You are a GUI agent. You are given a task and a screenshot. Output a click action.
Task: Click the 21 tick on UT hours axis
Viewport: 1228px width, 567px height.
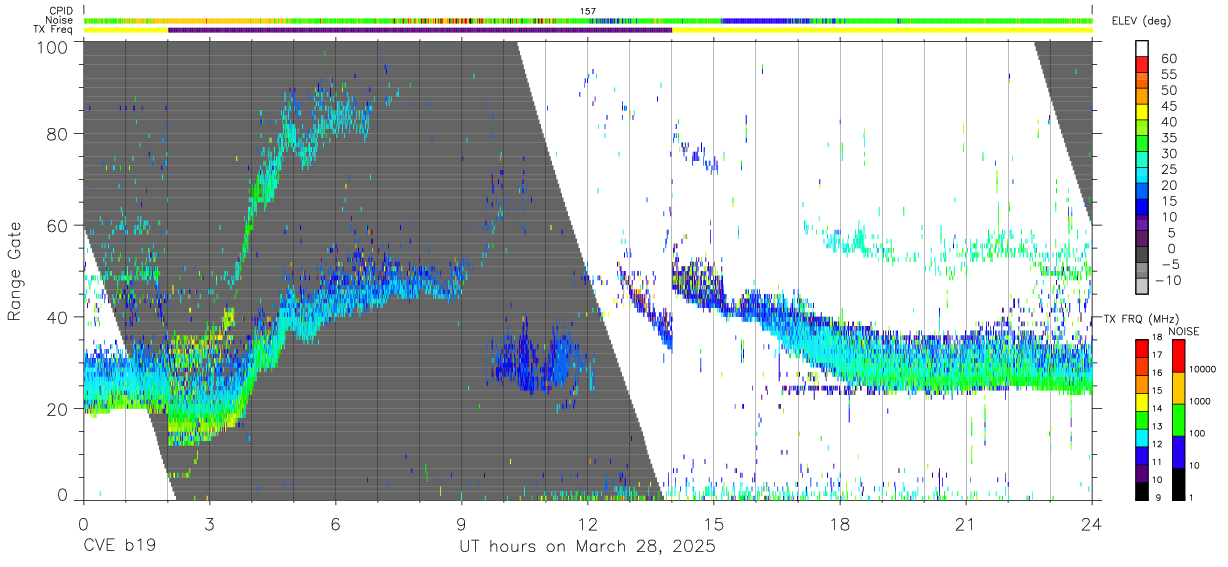pyautogui.click(x=966, y=524)
